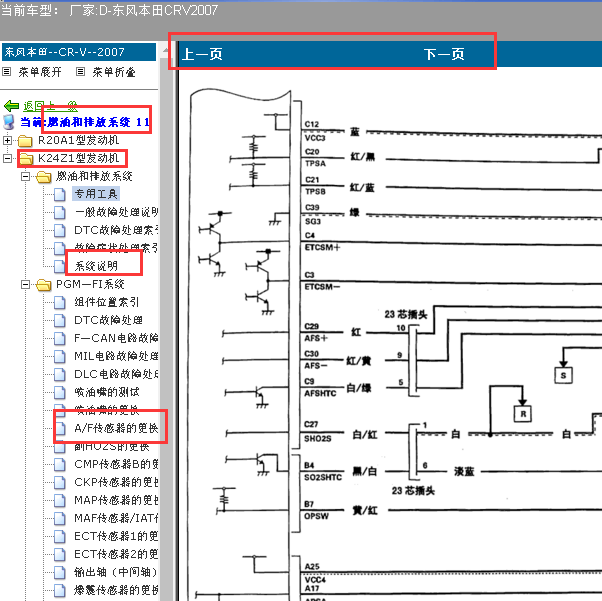The width and height of the screenshot is (602, 601).
Task: Open the CKP传感器的更换 page
Action: point(116,482)
